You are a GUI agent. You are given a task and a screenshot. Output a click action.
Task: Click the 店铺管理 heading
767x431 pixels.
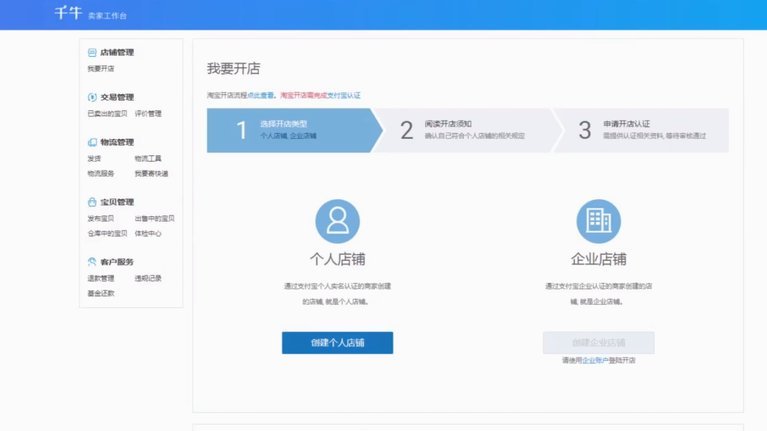tap(117, 52)
